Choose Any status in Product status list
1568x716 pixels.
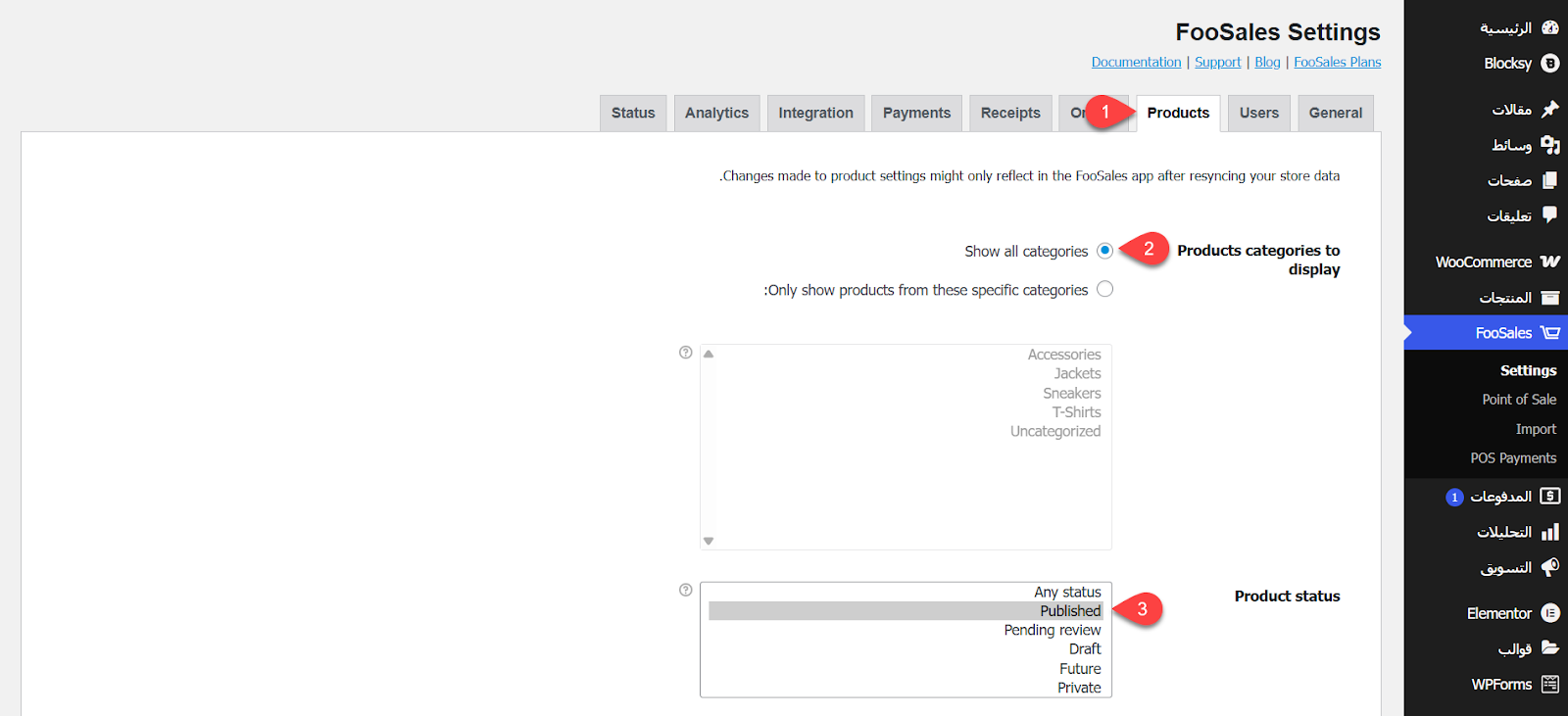tap(1067, 592)
